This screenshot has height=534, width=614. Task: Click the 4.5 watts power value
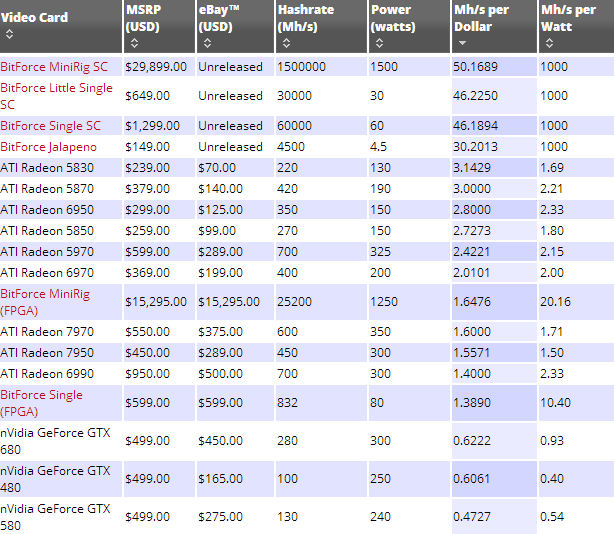pos(378,147)
